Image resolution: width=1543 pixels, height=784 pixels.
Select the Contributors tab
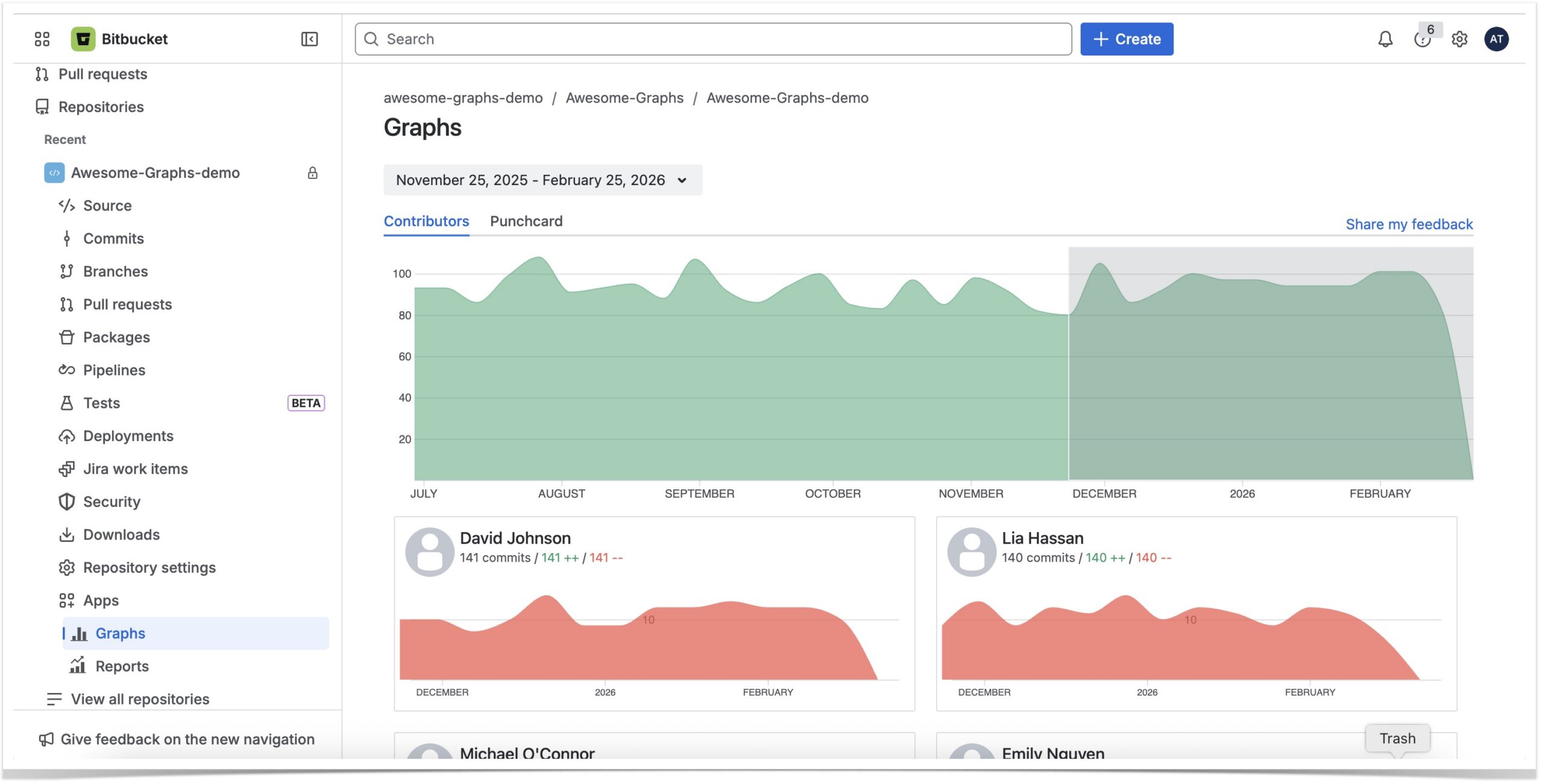pyautogui.click(x=426, y=221)
